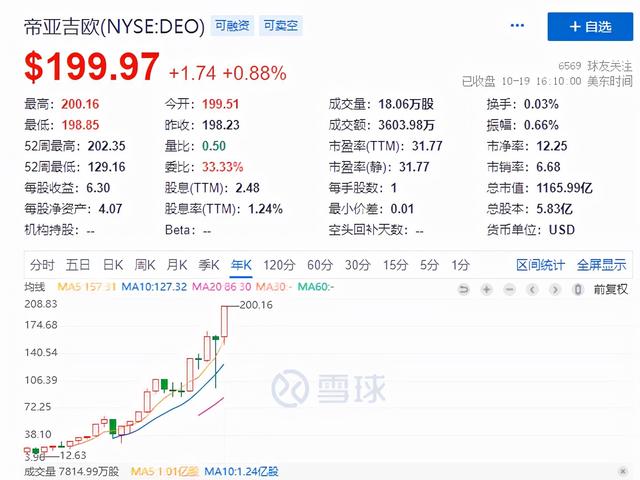Click the 总市值 1165.99亿 value

pos(564,188)
